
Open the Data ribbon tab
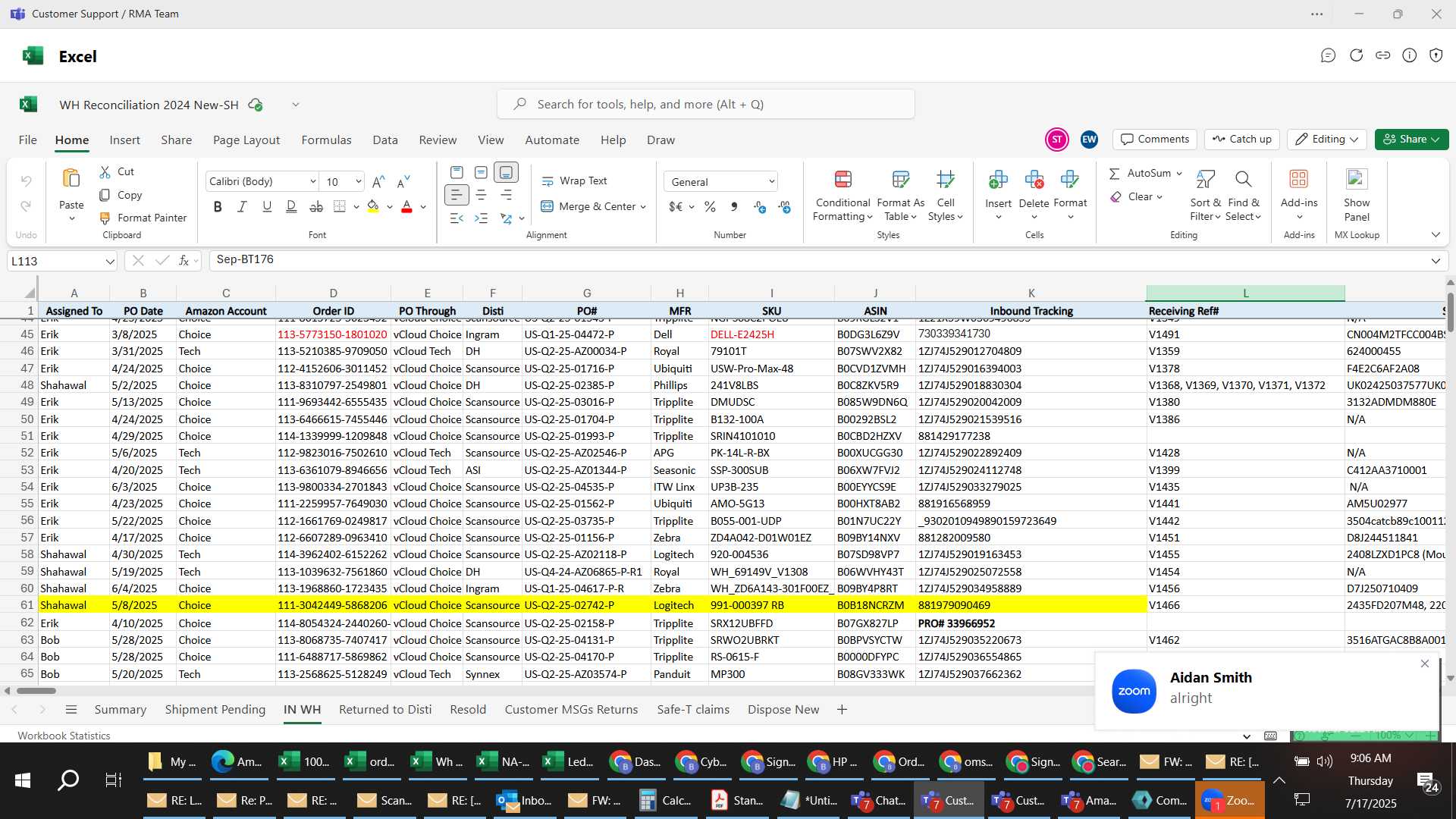point(385,140)
